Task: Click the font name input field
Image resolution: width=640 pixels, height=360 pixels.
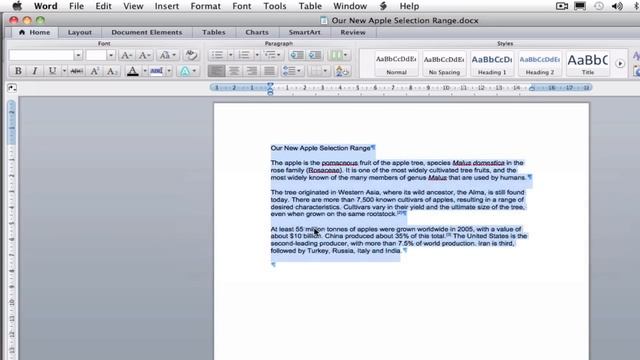Action: click(x=41, y=55)
